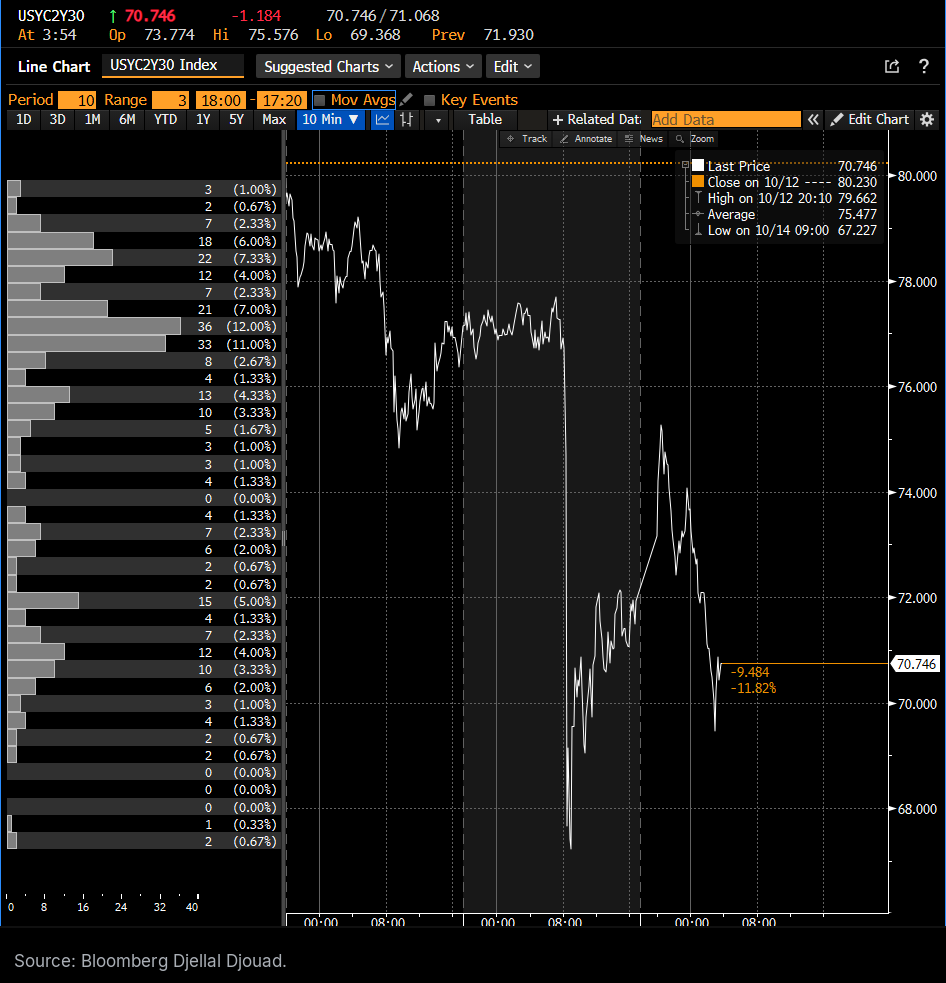
Task: Collapse panel with double left chevron
Action: [x=813, y=120]
